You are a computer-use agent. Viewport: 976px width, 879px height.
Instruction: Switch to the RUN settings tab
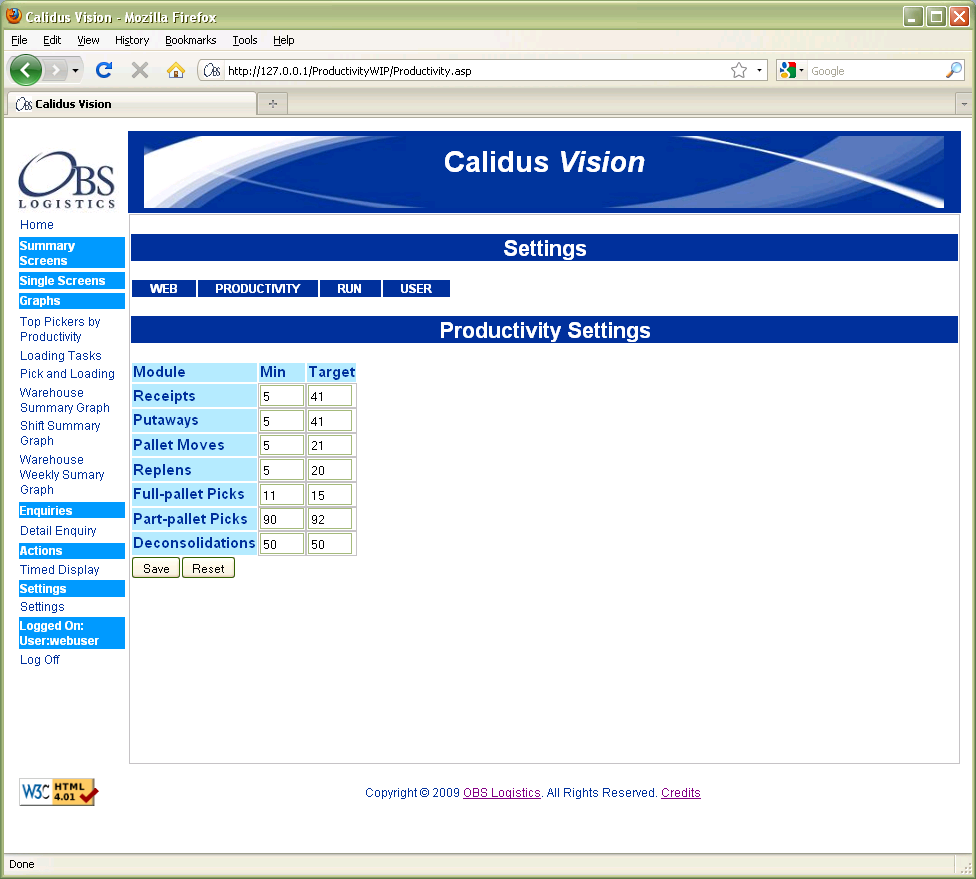(349, 288)
